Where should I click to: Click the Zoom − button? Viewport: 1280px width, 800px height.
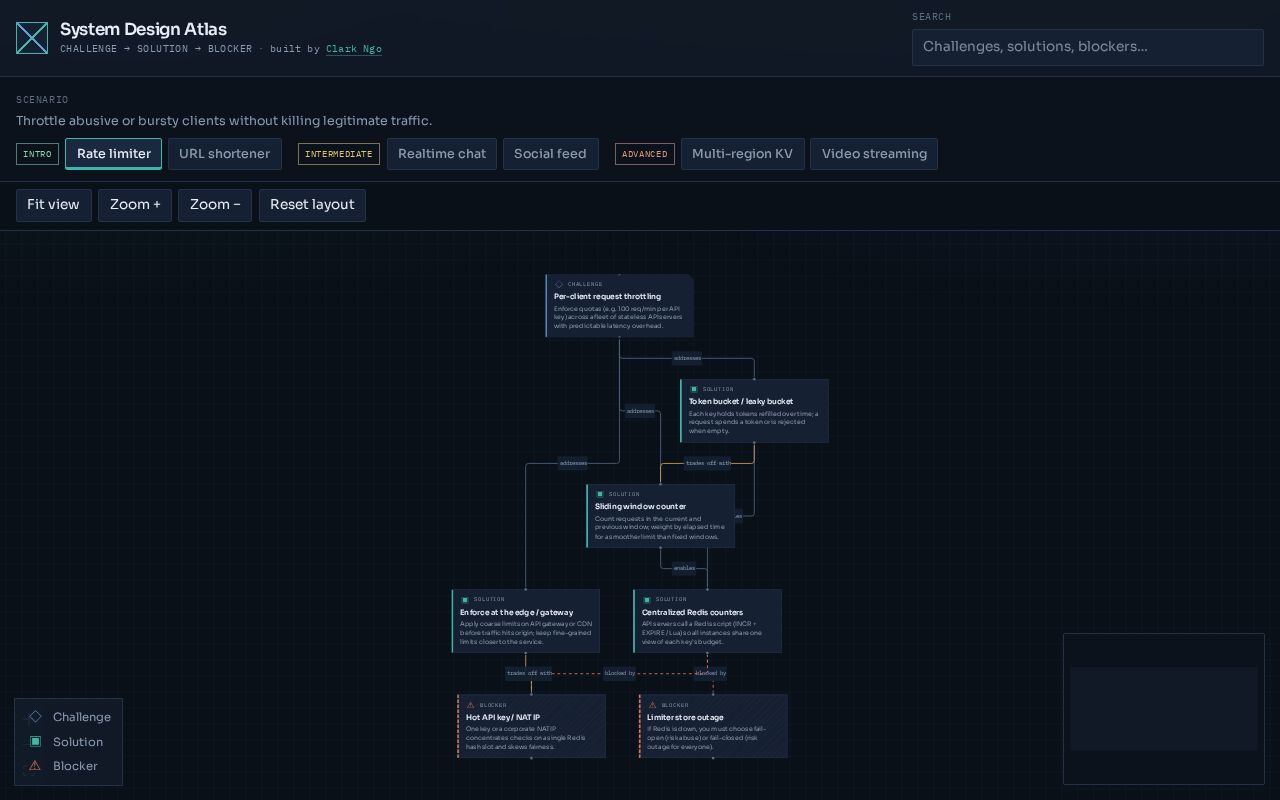215,205
